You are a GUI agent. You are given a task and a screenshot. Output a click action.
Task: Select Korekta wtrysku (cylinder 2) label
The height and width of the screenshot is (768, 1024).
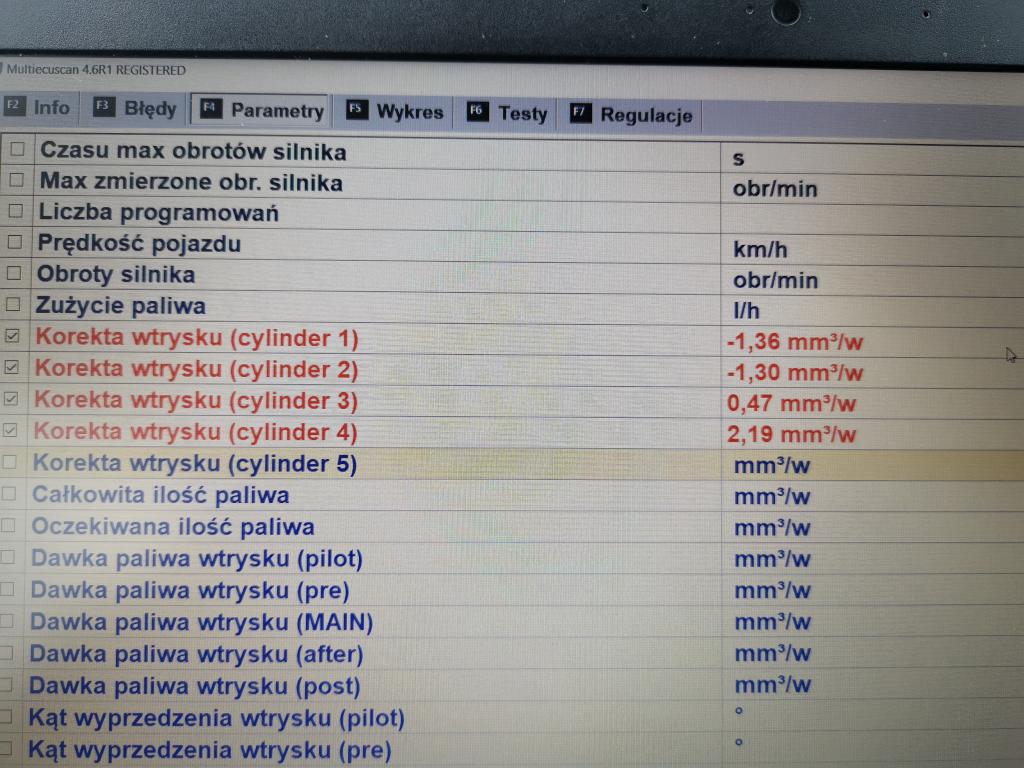pos(196,370)
